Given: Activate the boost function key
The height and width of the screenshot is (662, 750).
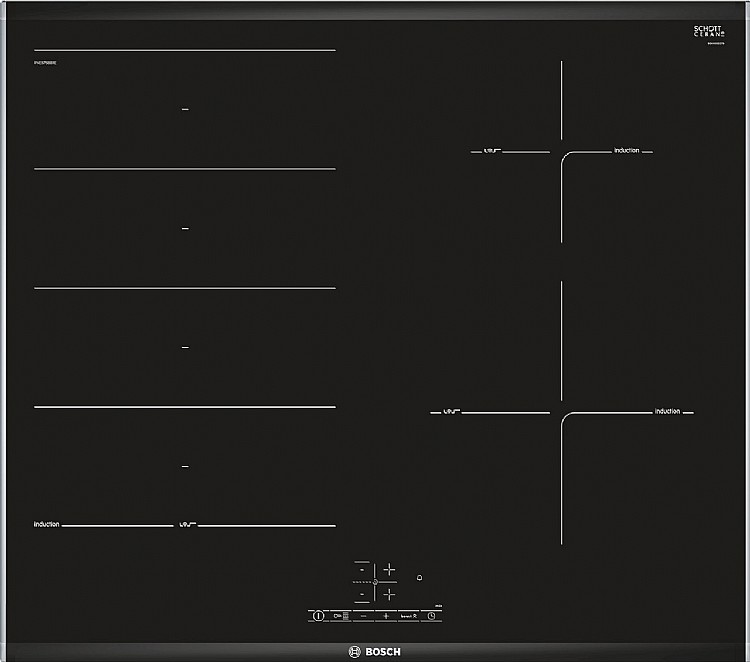Looking at the screenshot, I should (408, 616).
